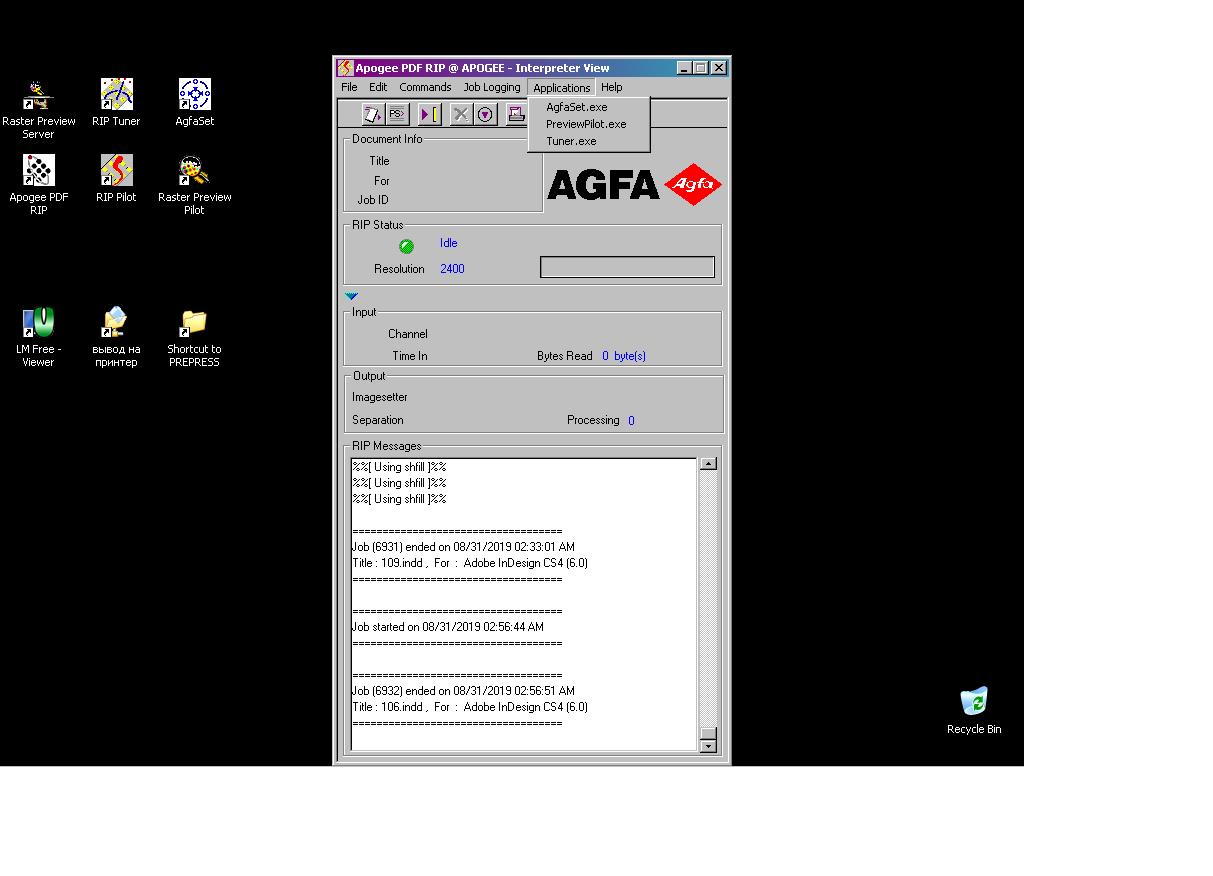This screenshot has width=1213, height=876.
Task: Click the printer toolbar icon beside the menu
Action: [x=516, y=114]
